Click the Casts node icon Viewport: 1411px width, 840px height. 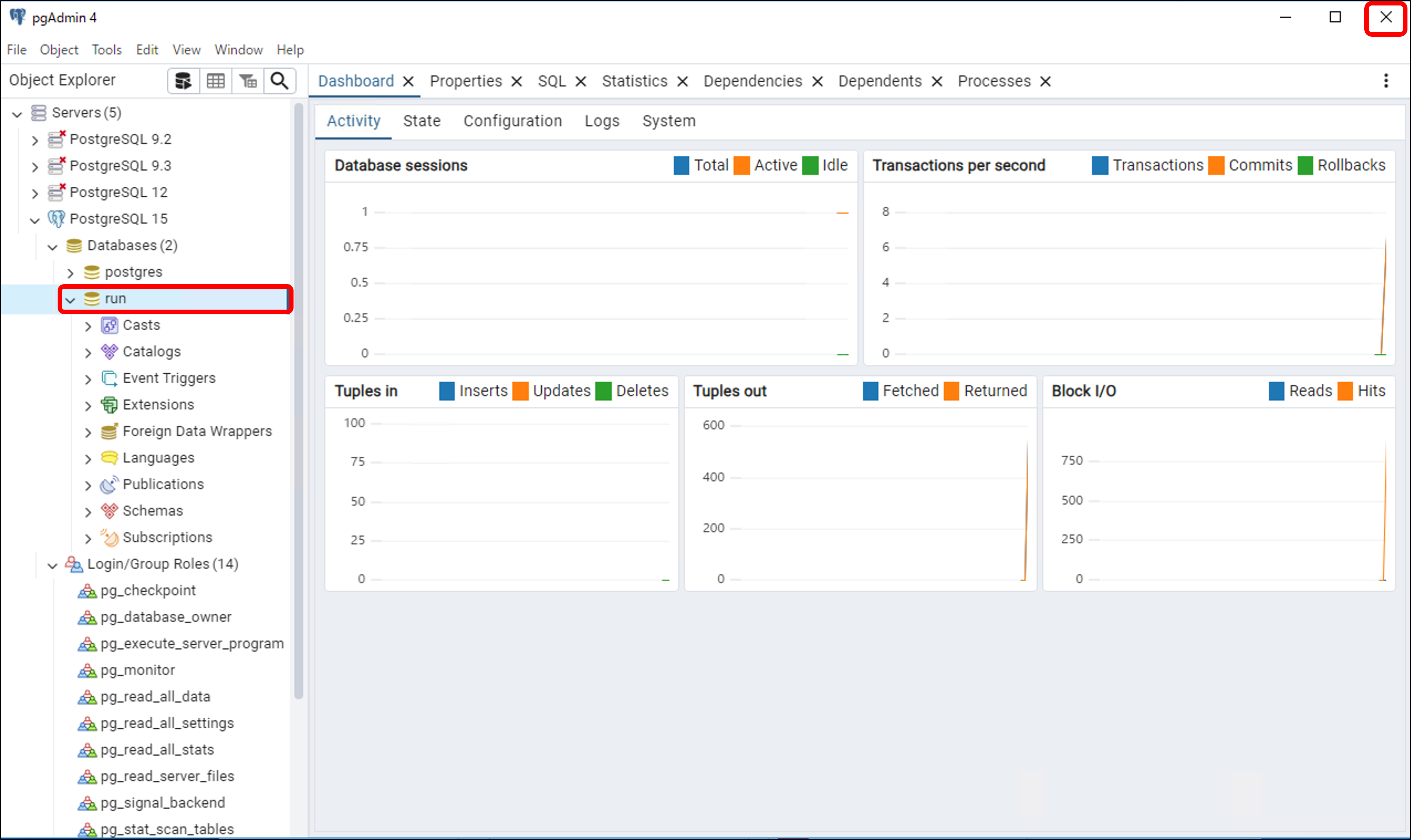coord(109,325)
